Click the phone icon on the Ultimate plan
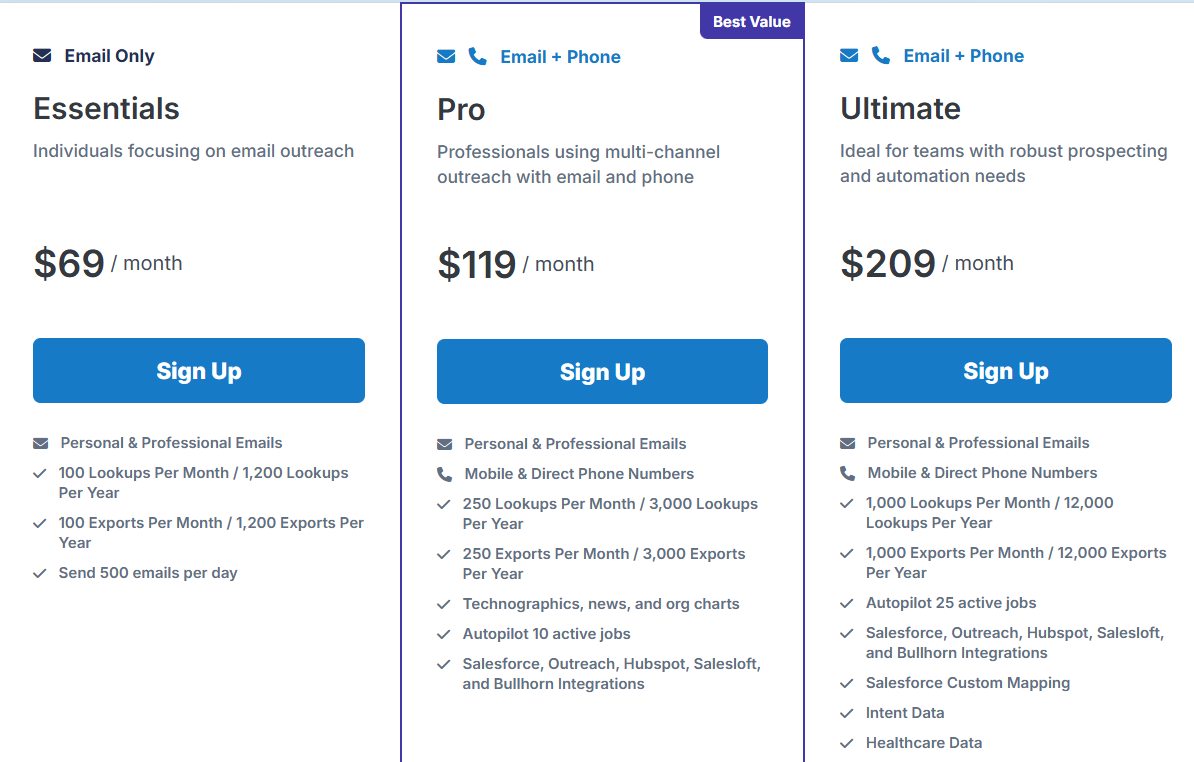The image size is (1194, 762). (880, 55)
